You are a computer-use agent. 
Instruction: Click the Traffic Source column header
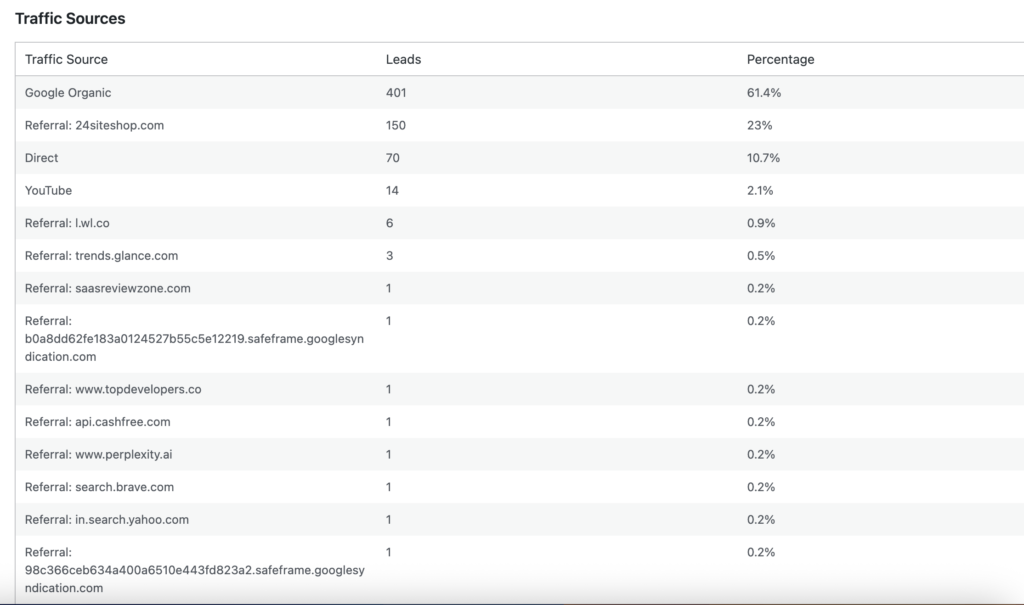pyautogui.click(x=66, y=60)
